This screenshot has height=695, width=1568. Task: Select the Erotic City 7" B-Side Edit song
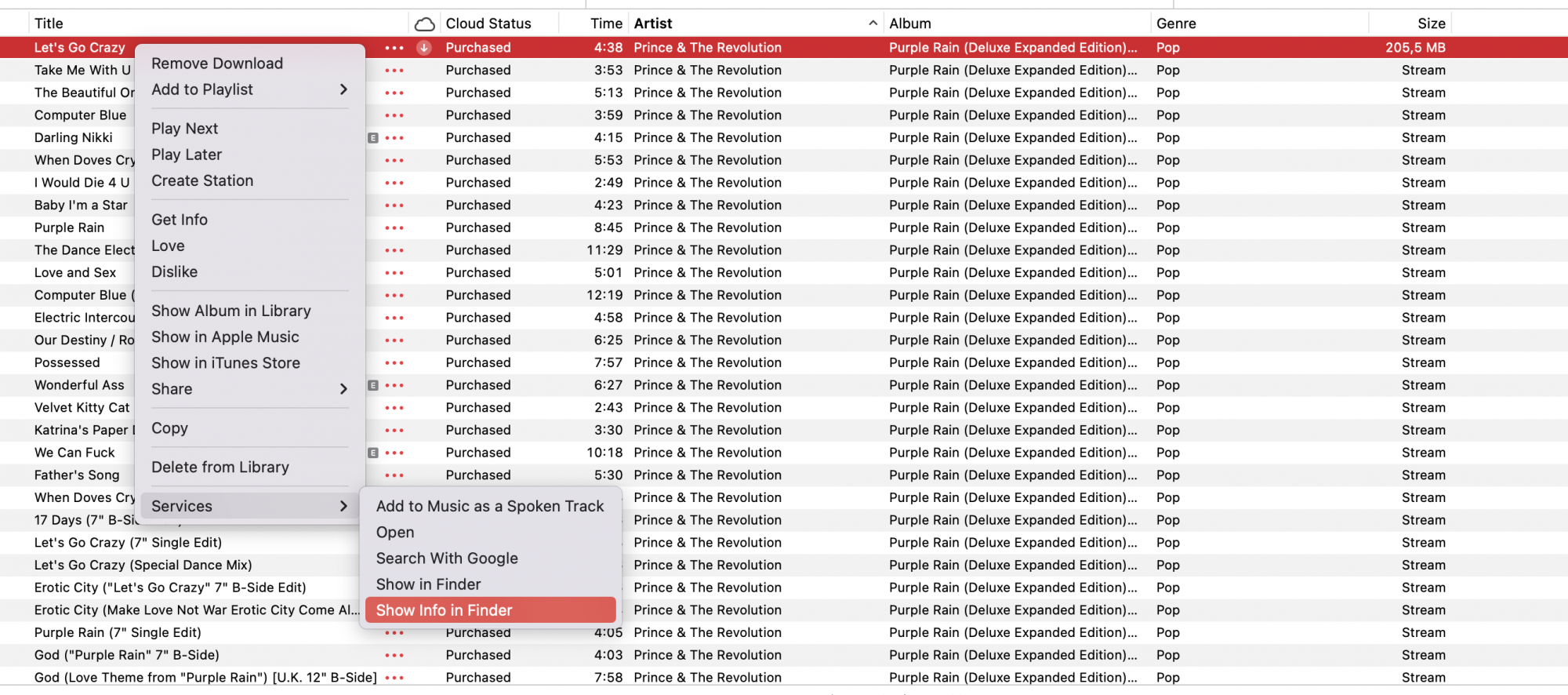pos(170,588)
